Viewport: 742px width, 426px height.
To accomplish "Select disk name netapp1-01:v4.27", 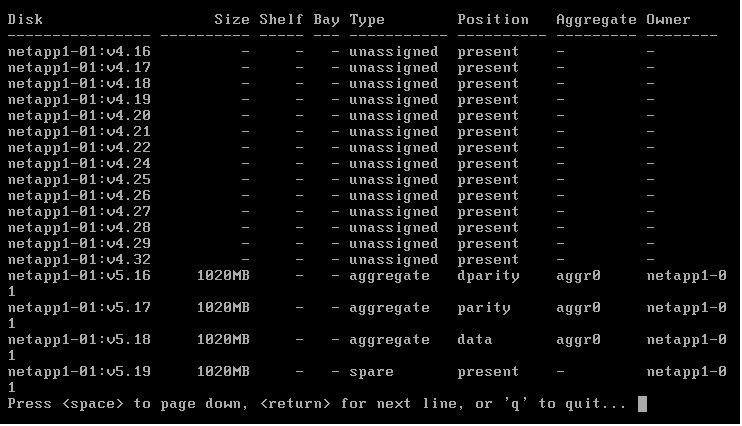I will click(79, 212).
